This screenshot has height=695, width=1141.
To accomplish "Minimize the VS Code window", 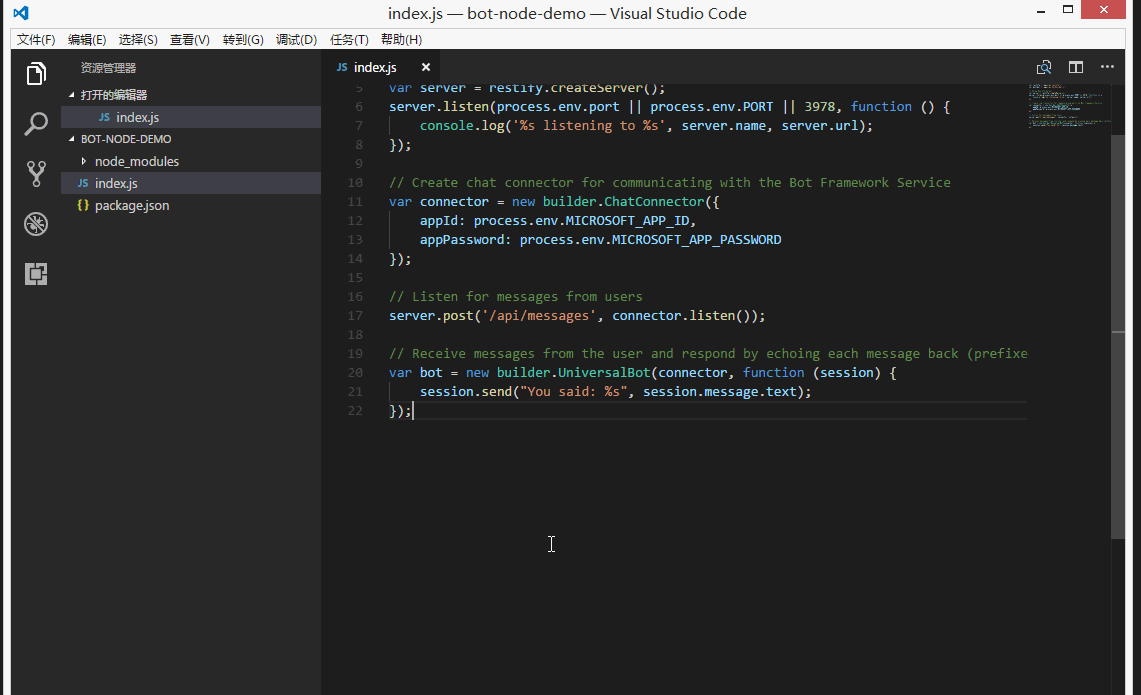I will [1041, 10].
